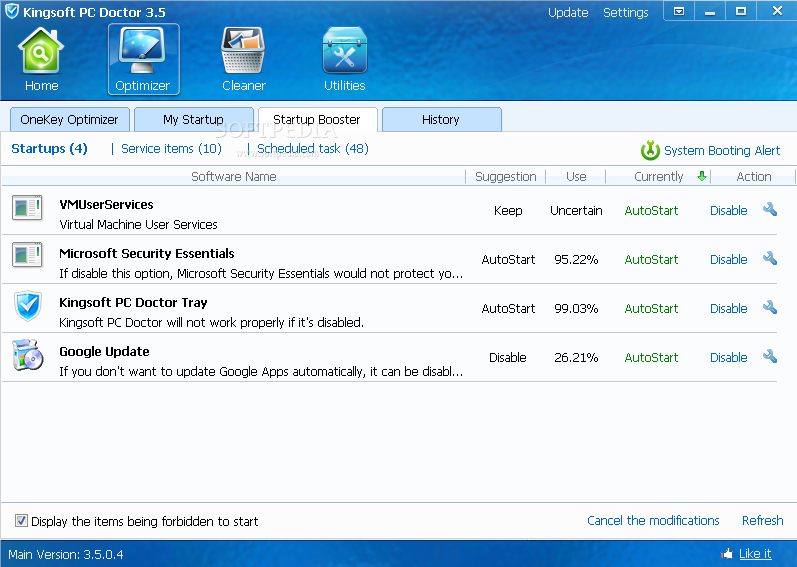Switch to OneKey Optimizer tab
797x567 pixels.
tap(70, 119)
